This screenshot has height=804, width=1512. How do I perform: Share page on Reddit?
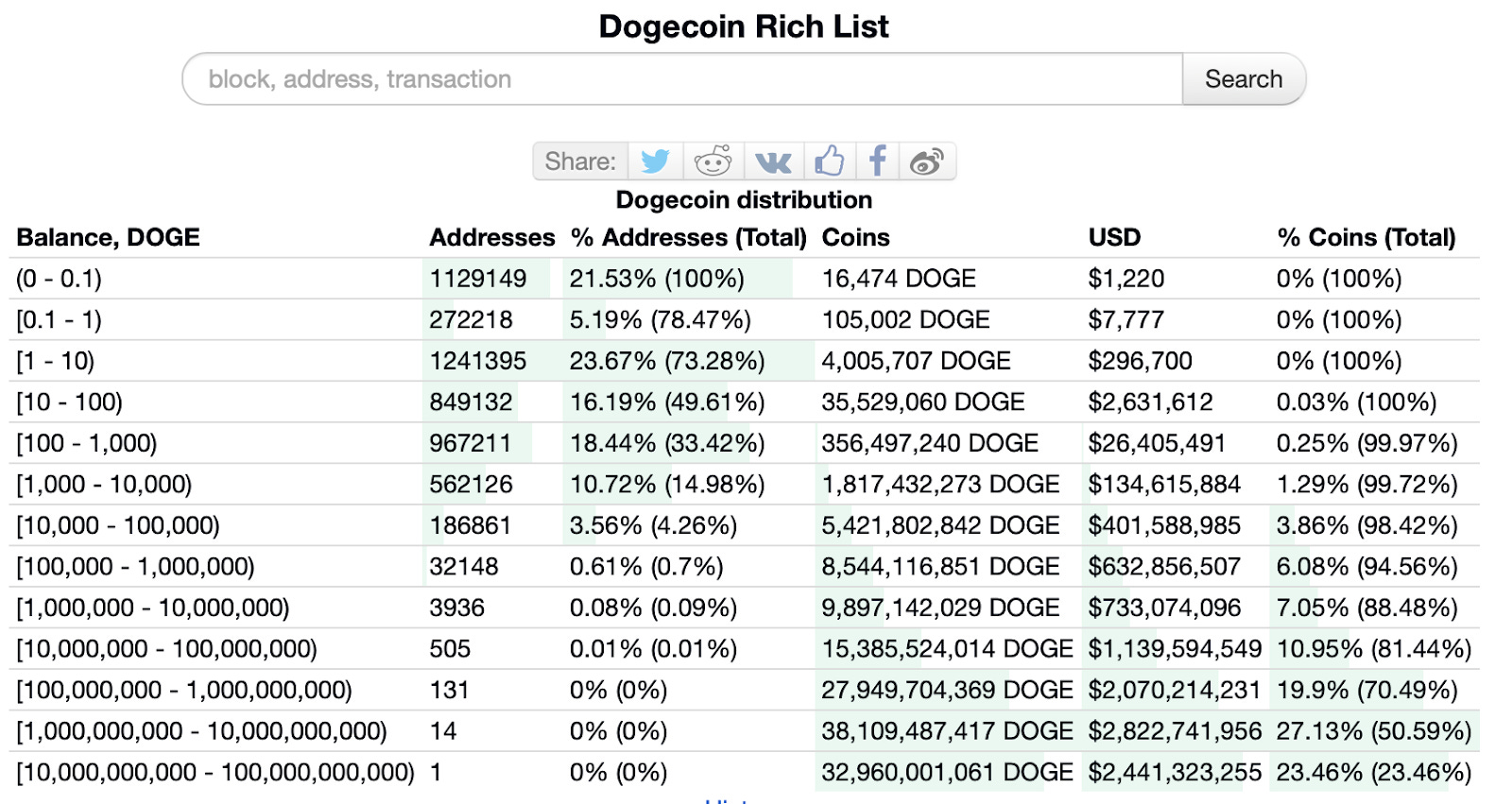[x=713, y=162]
